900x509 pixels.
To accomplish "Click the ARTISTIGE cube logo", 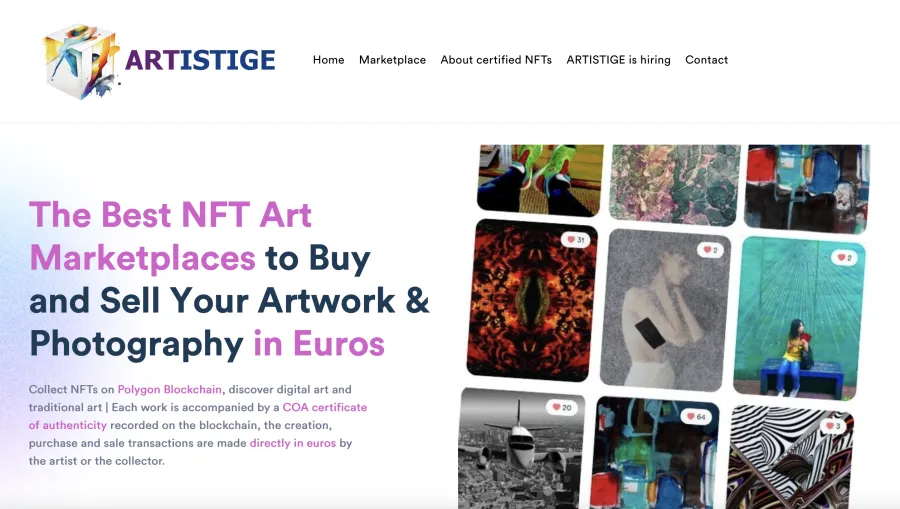I will click(80, 61).
